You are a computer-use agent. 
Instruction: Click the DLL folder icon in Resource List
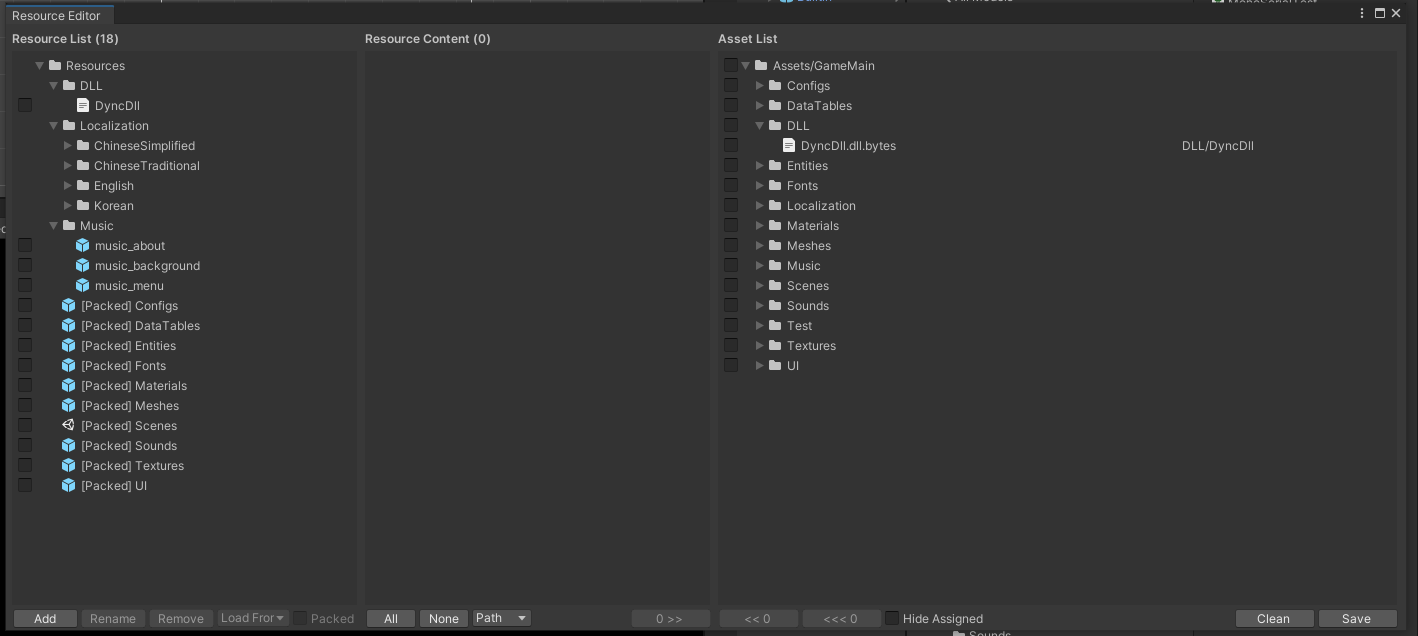(x=69, y=85)
